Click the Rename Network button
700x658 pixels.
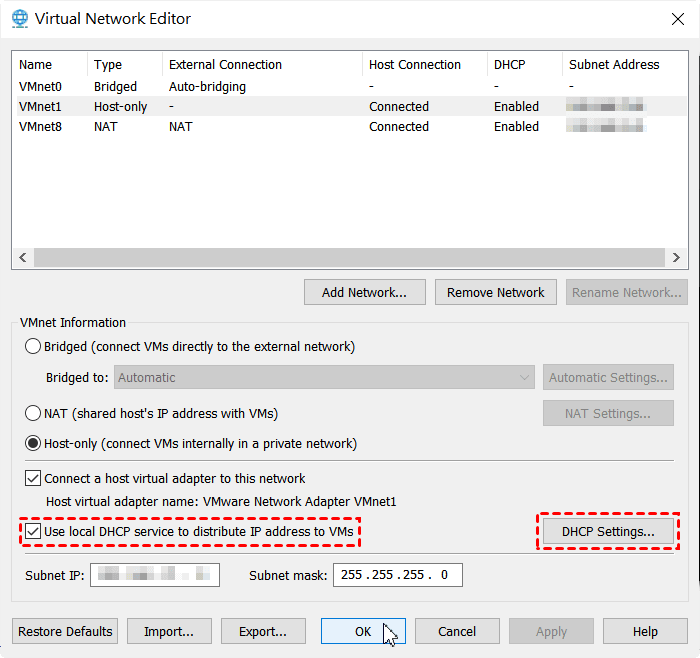coord(627,292)
